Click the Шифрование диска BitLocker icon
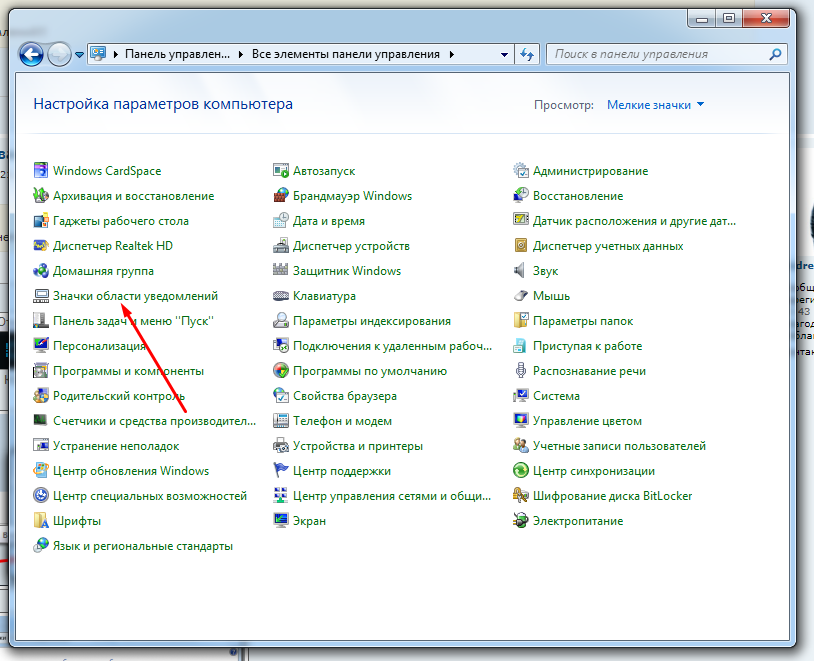This screenshot has width=814, height=661. point(521,495)
